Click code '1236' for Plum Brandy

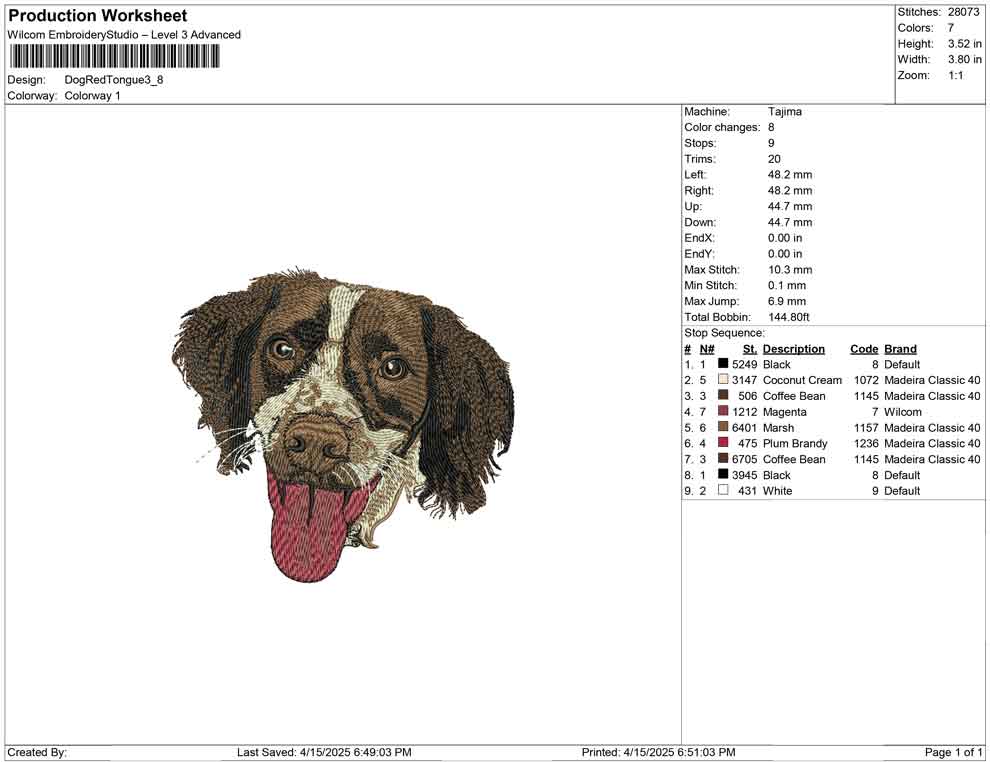pyautogui.click(x=866, y=443)
